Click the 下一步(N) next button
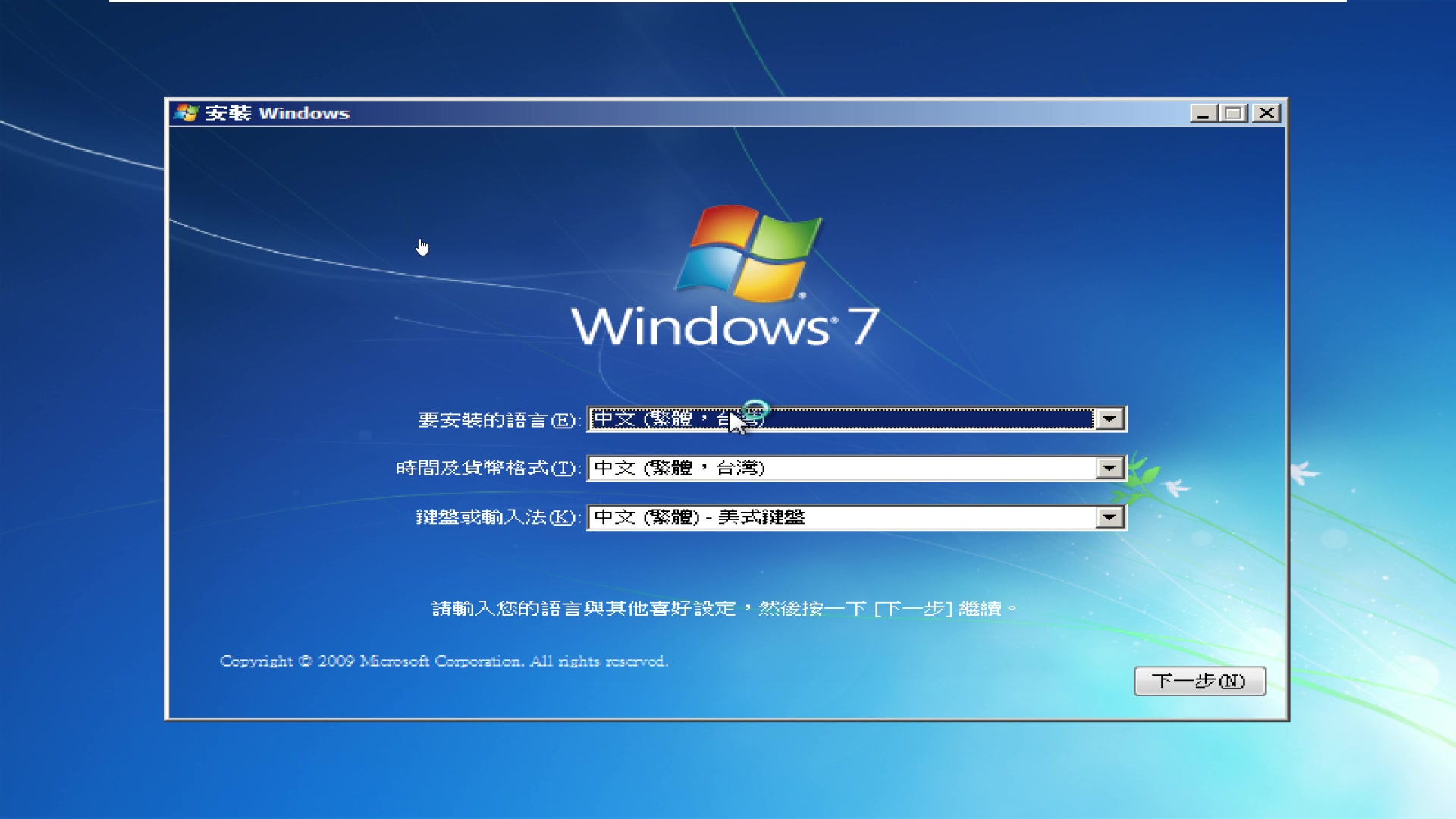 tap(1200, 681)
